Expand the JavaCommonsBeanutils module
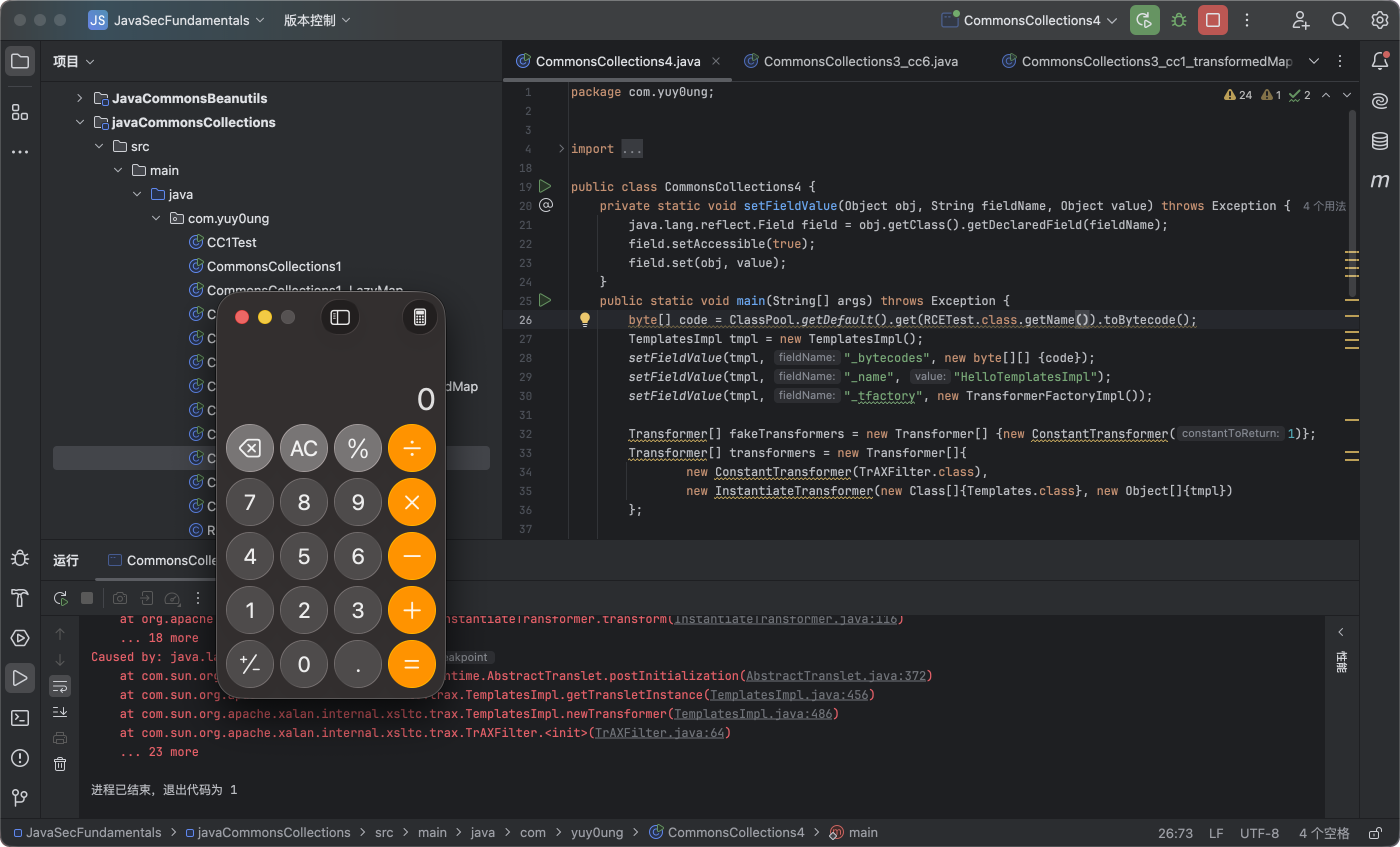Image resolution: width=1400 pixels, height=847 pixels. coord(79,98)
